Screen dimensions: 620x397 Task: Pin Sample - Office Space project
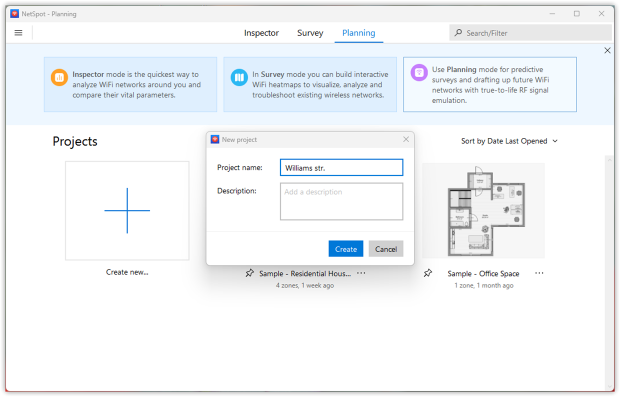point(427,273)
